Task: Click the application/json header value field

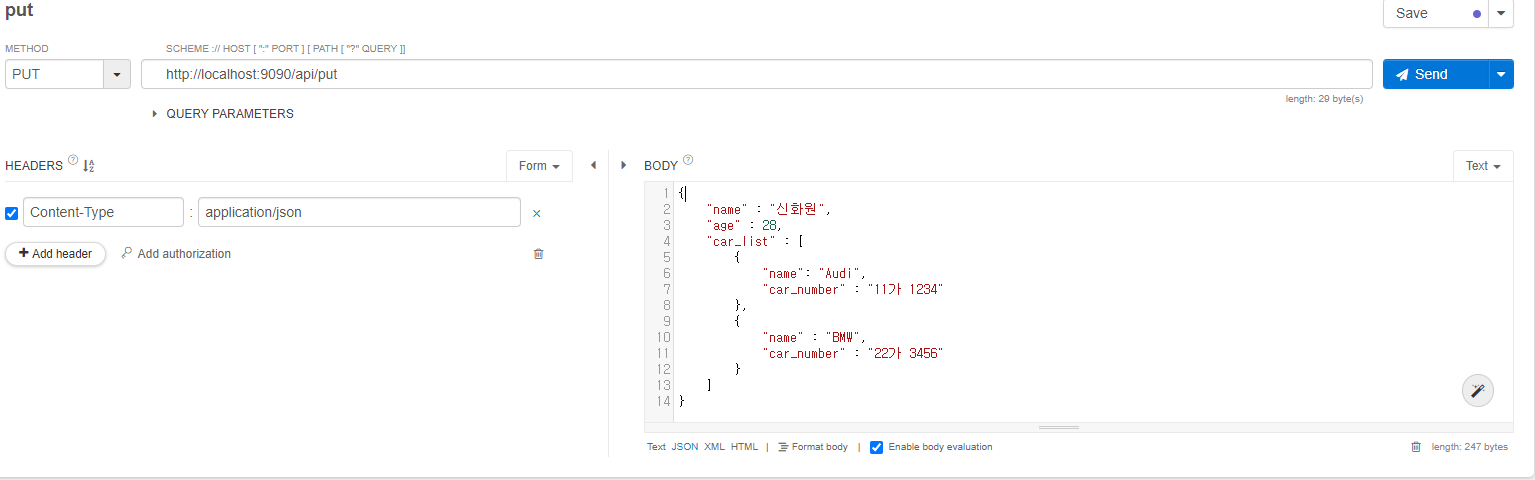Action: point(359,212)
